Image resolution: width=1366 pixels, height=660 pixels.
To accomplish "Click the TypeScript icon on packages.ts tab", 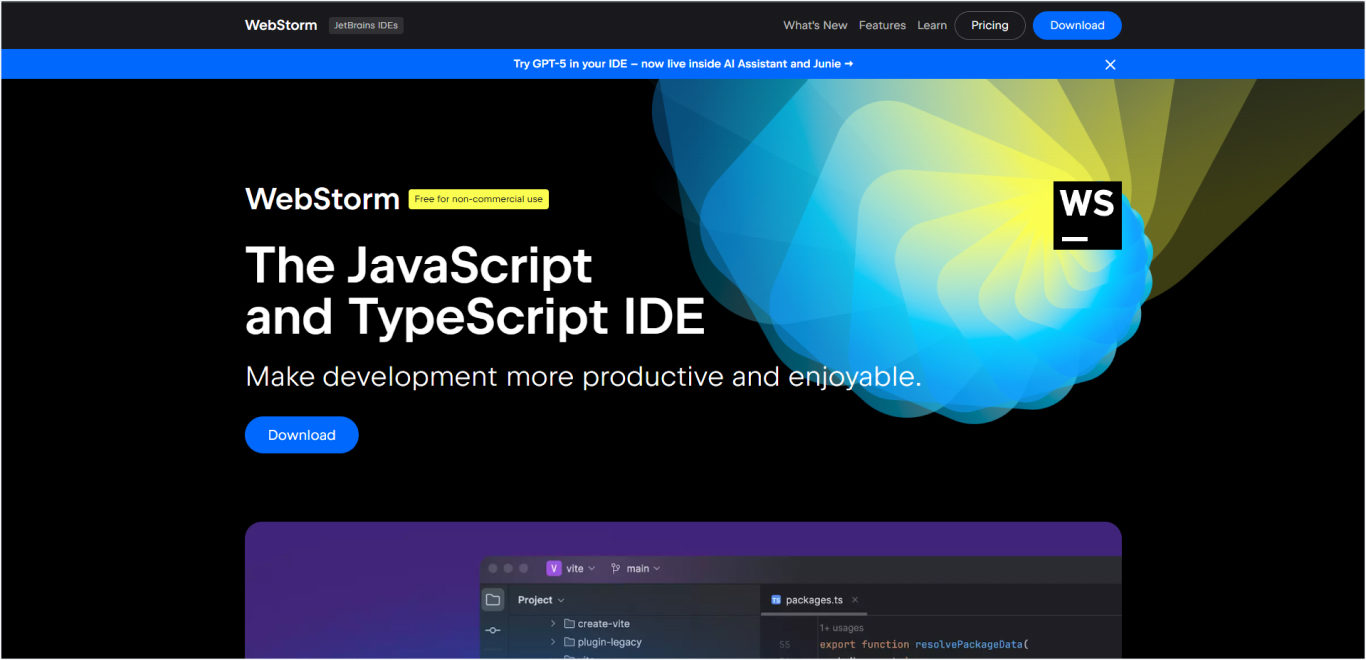I will tap(776, 600).
